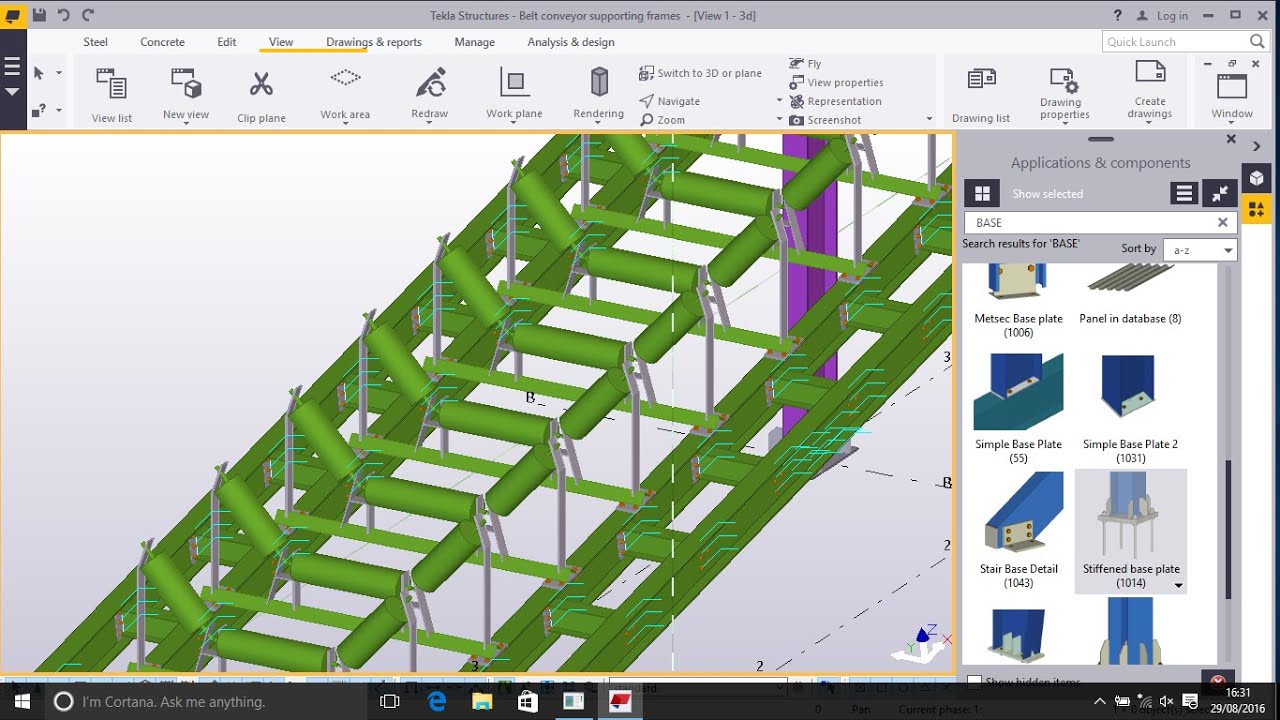Open the Steel ribbon tab
The height and width of the screenshot is (720, 1280).
(x=95, y=42)
